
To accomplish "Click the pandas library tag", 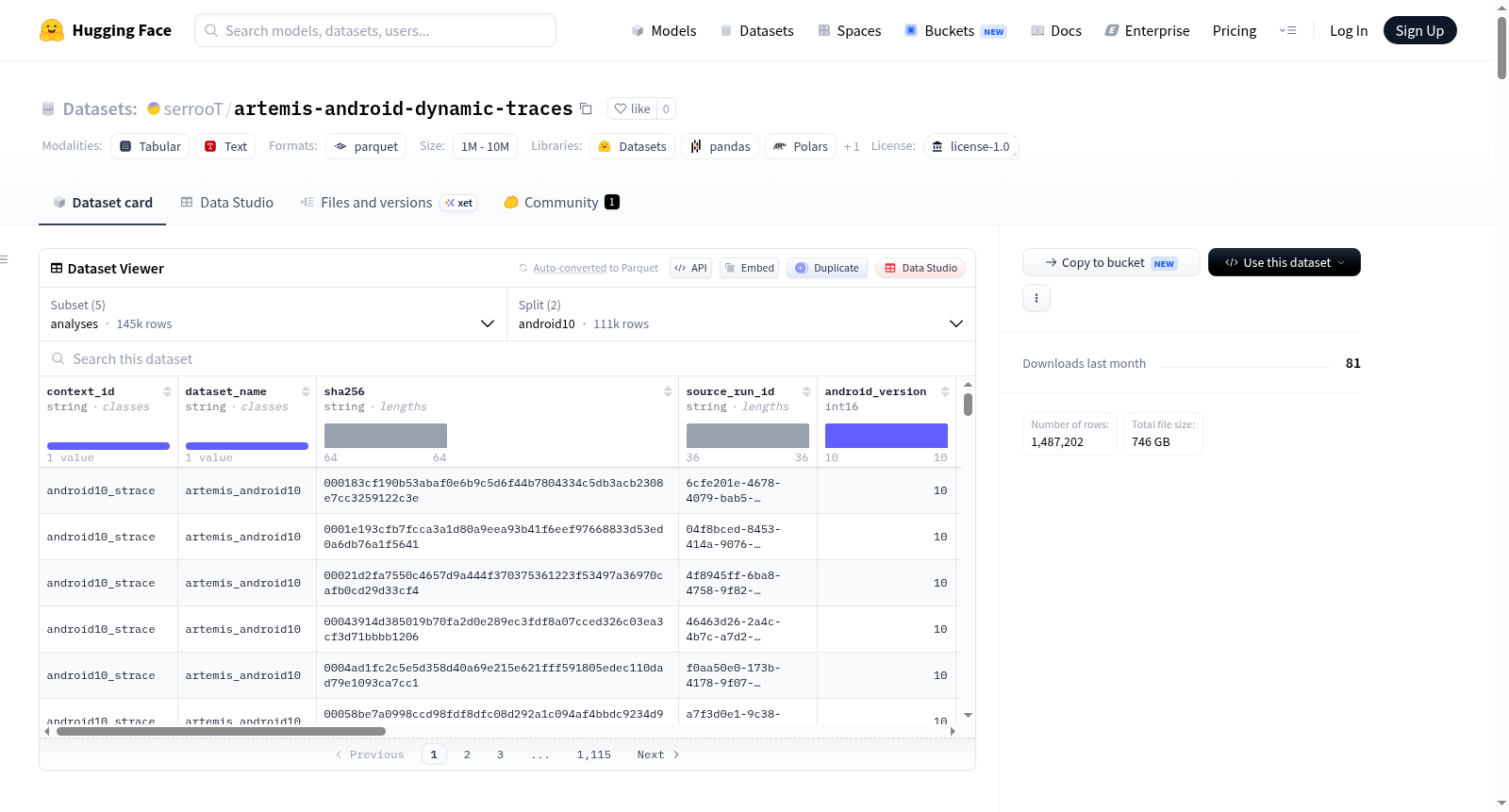I will point(720,146).
